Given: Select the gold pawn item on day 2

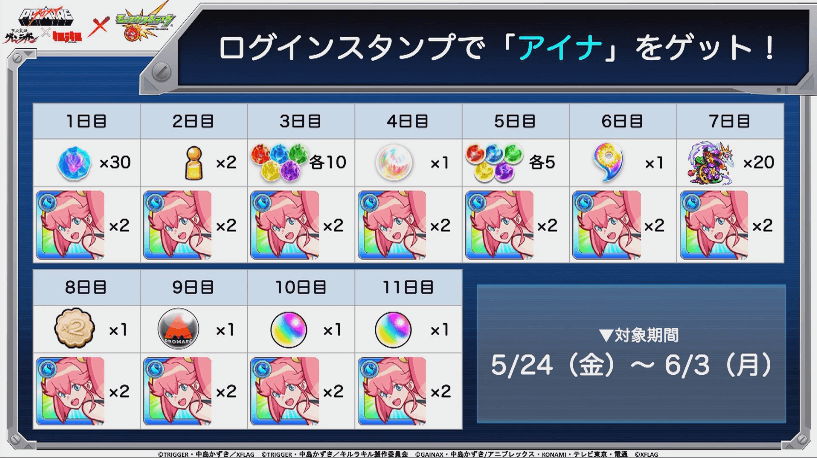Looking at the screenshot, I should (193, 164).
